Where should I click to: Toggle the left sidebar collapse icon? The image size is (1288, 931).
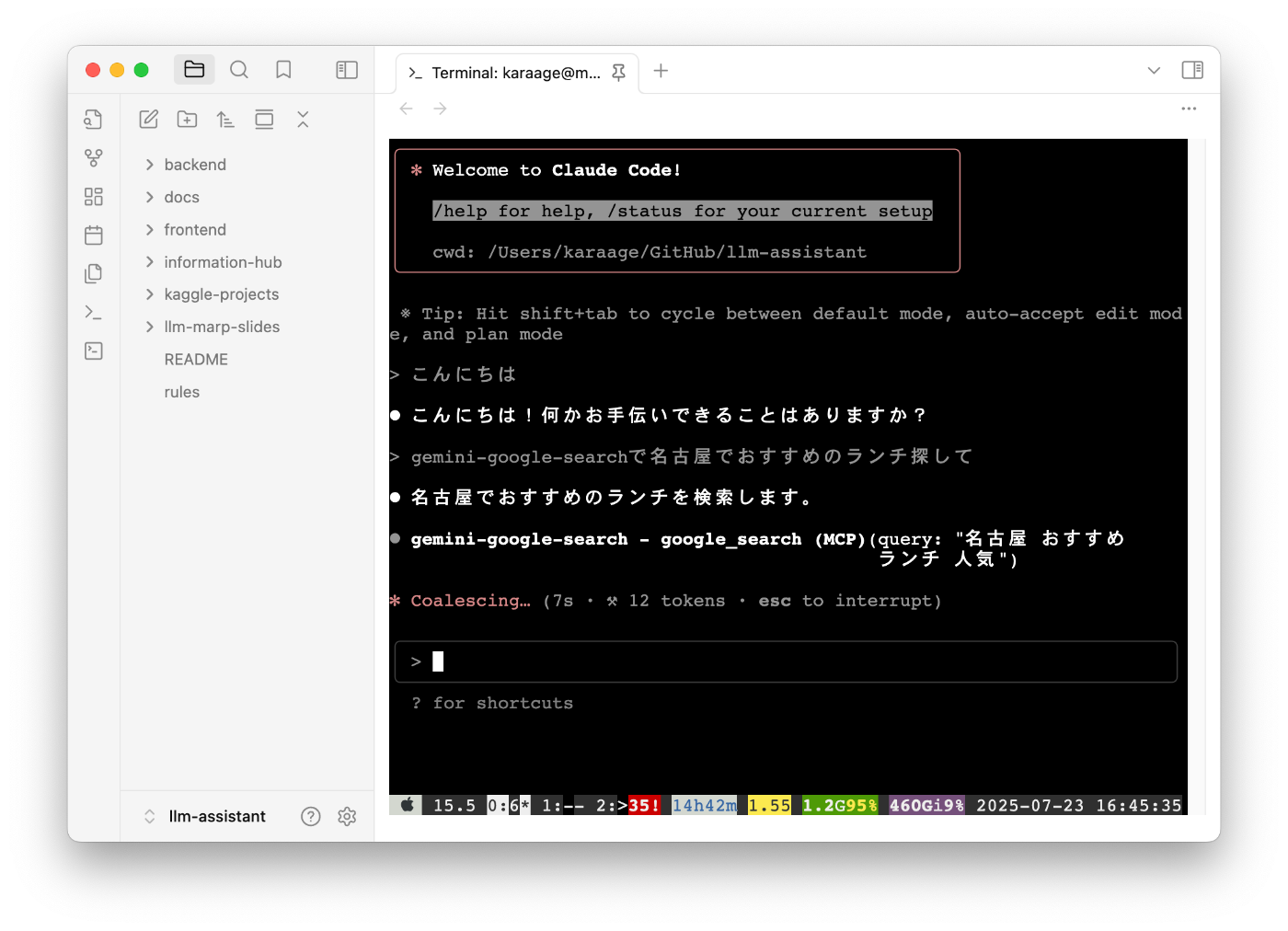347,70
